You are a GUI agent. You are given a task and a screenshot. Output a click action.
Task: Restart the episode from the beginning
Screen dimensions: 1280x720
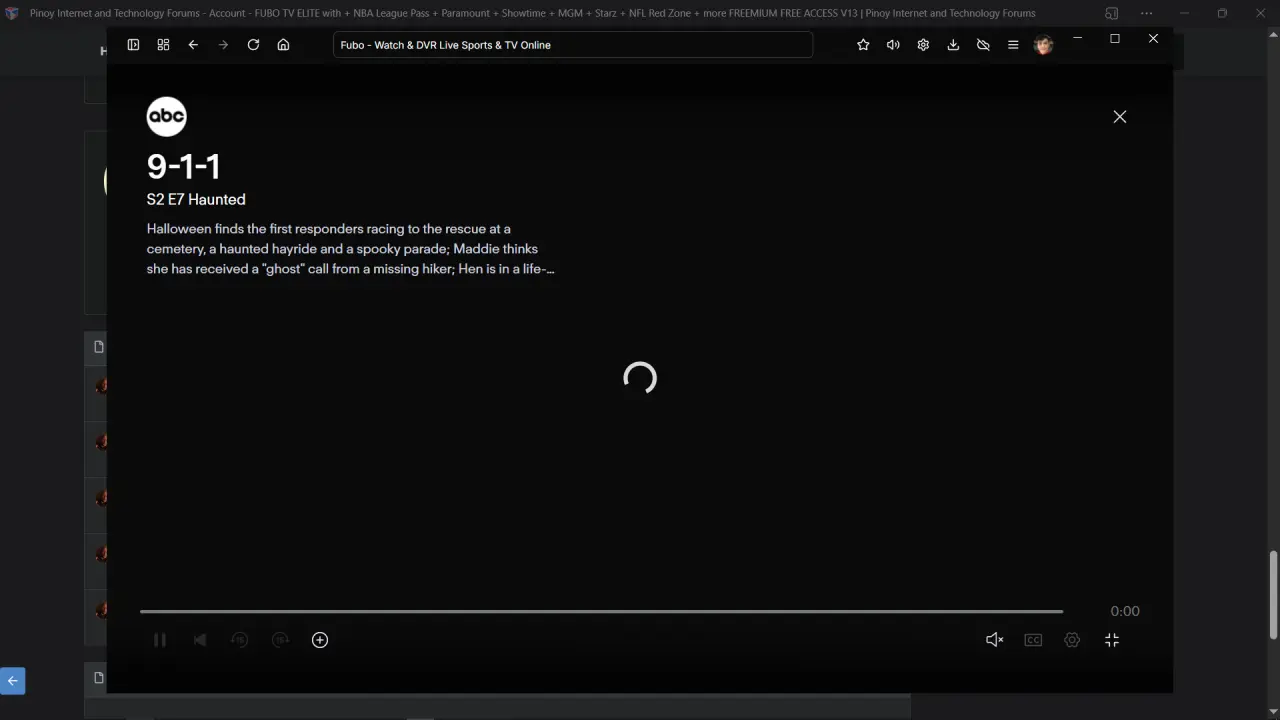(200, 640)
